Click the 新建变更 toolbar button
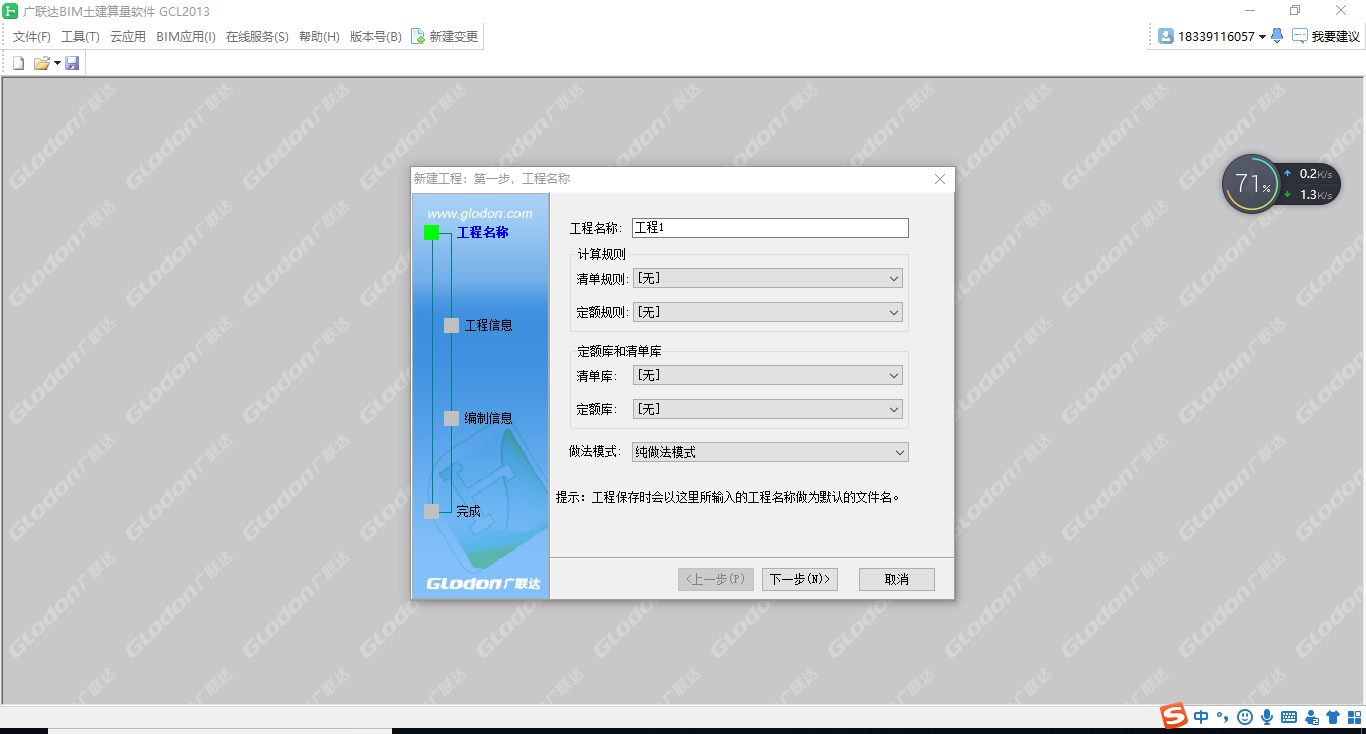 click(x=445, y=36)
